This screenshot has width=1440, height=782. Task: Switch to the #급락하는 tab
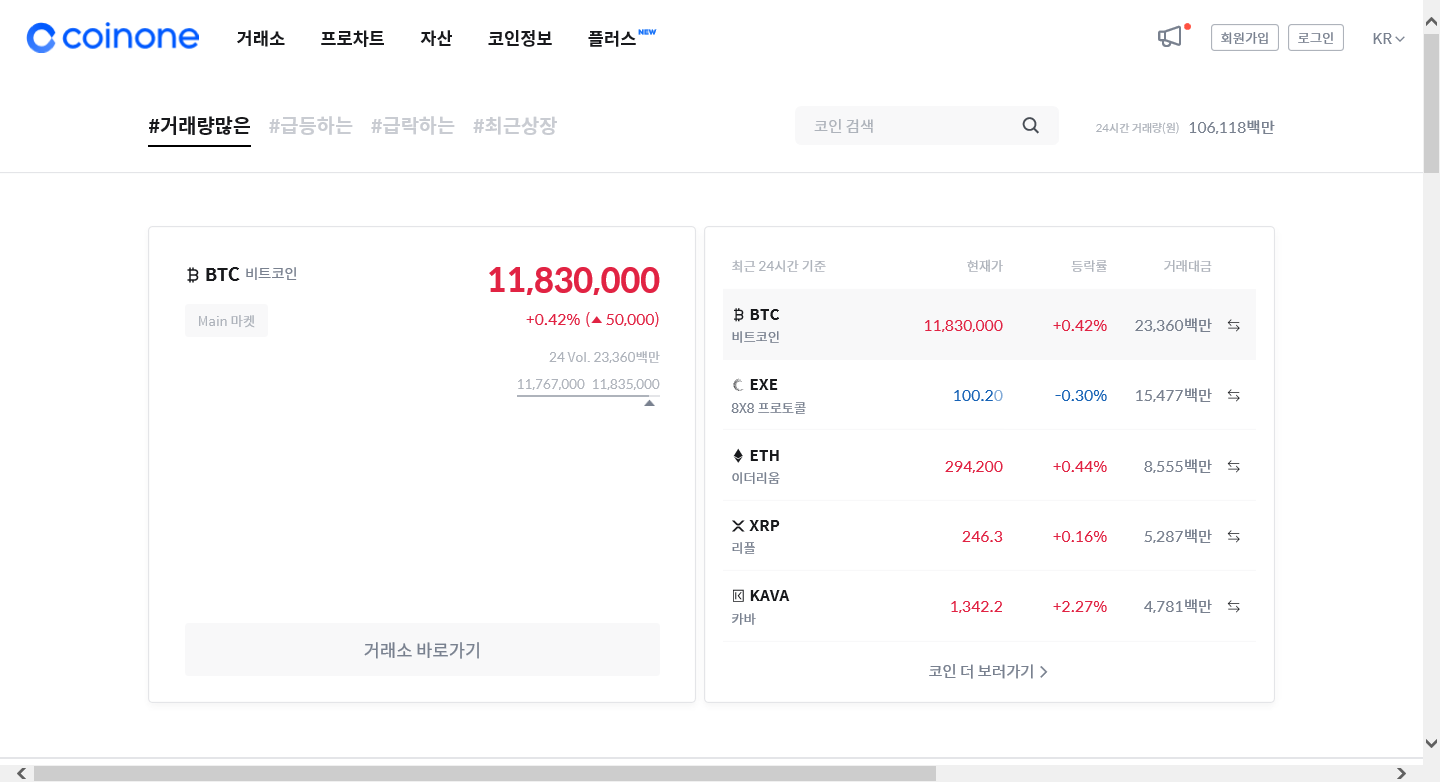(413, 126)
